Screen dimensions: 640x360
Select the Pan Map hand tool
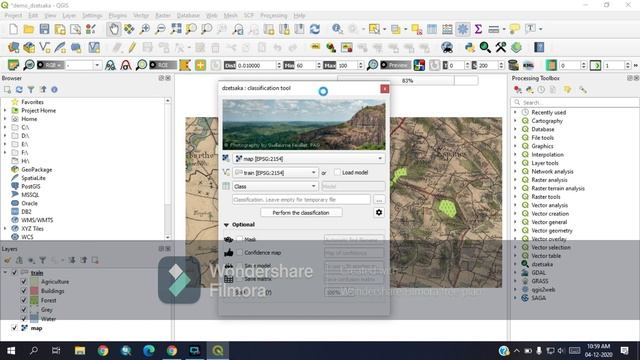(114, 29)
